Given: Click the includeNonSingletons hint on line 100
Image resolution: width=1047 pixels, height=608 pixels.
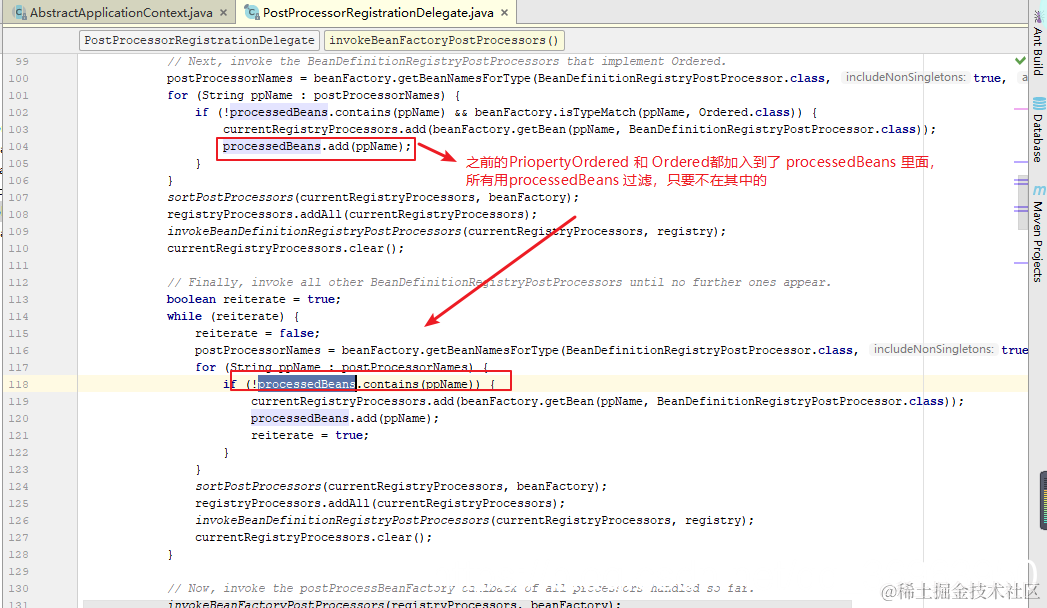Looking at the screenshot, I should click(905, 77).
